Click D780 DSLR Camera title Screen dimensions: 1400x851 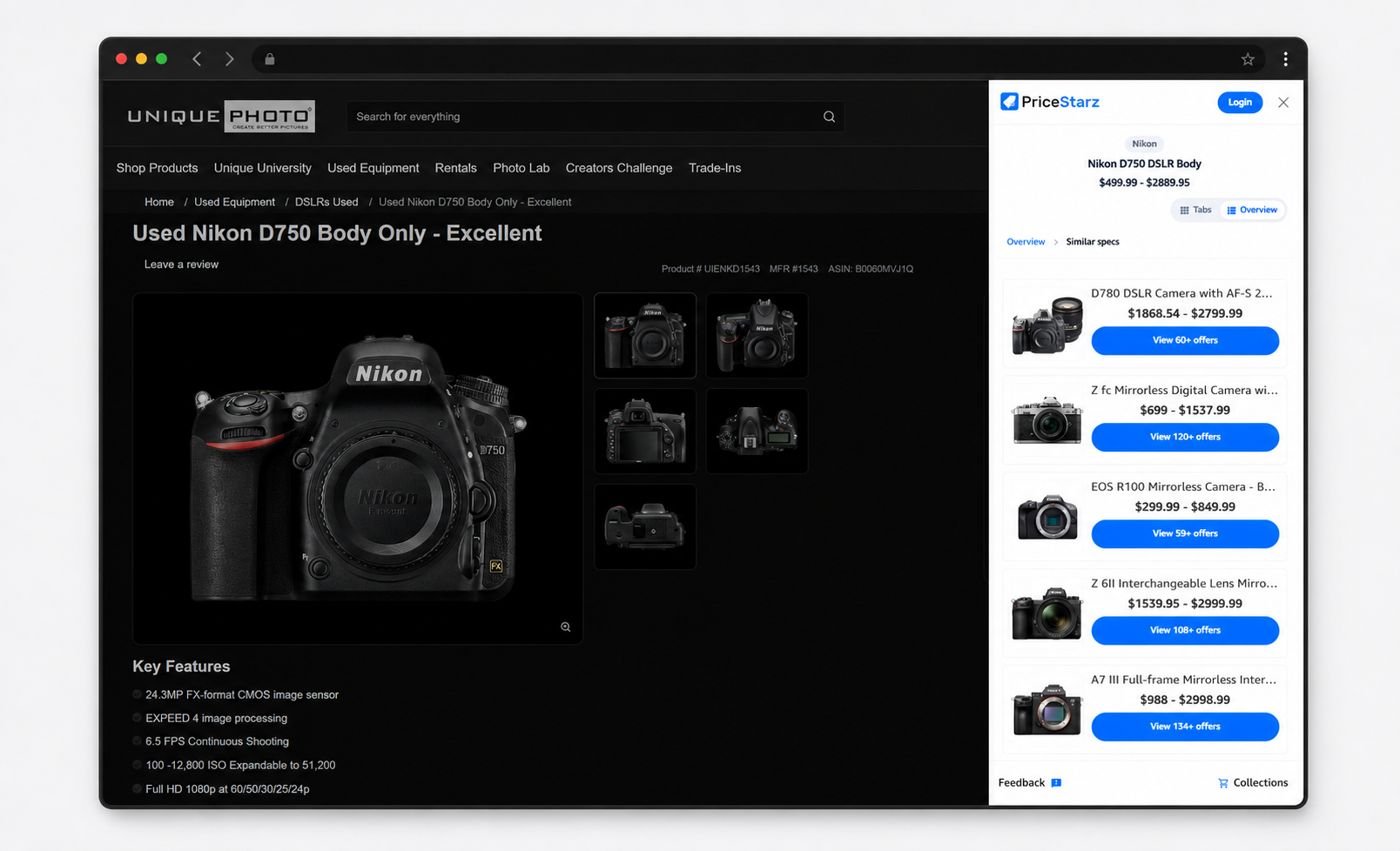click(x=1181, y=293)
